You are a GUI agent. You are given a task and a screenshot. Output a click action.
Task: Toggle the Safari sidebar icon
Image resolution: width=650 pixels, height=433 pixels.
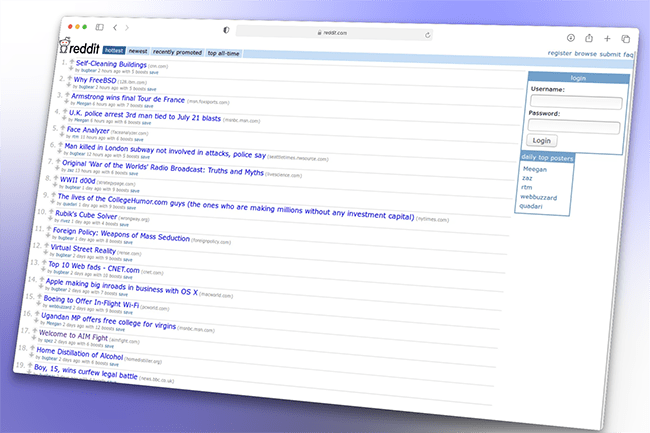point(99,27)
